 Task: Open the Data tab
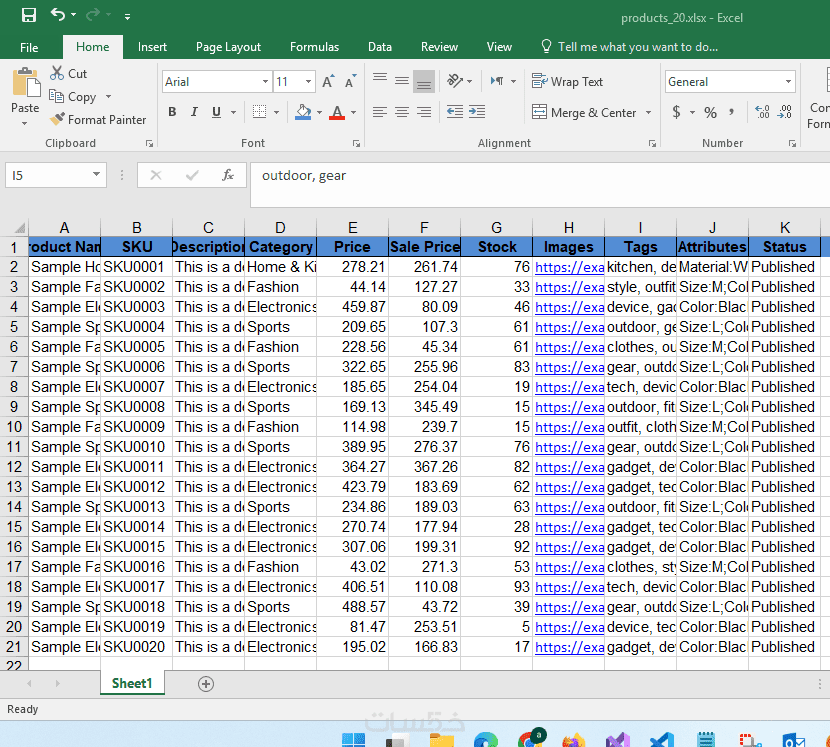tap(380, 47)
